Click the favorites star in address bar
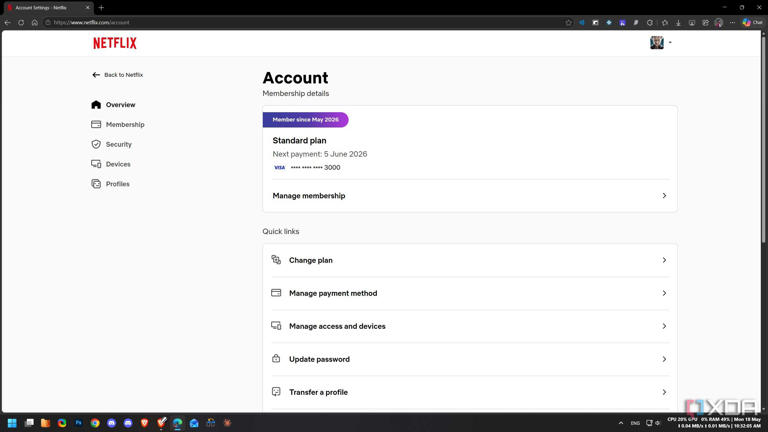Image resolution: width=768 pixels, height=432 pixels. 568,23
